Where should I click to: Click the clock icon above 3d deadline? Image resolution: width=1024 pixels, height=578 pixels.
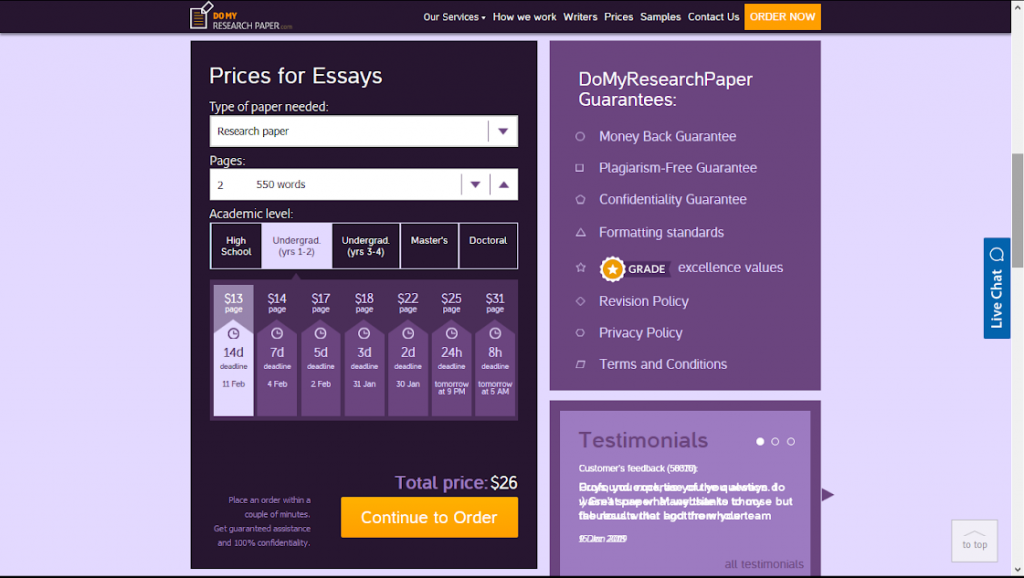[364, 334]
